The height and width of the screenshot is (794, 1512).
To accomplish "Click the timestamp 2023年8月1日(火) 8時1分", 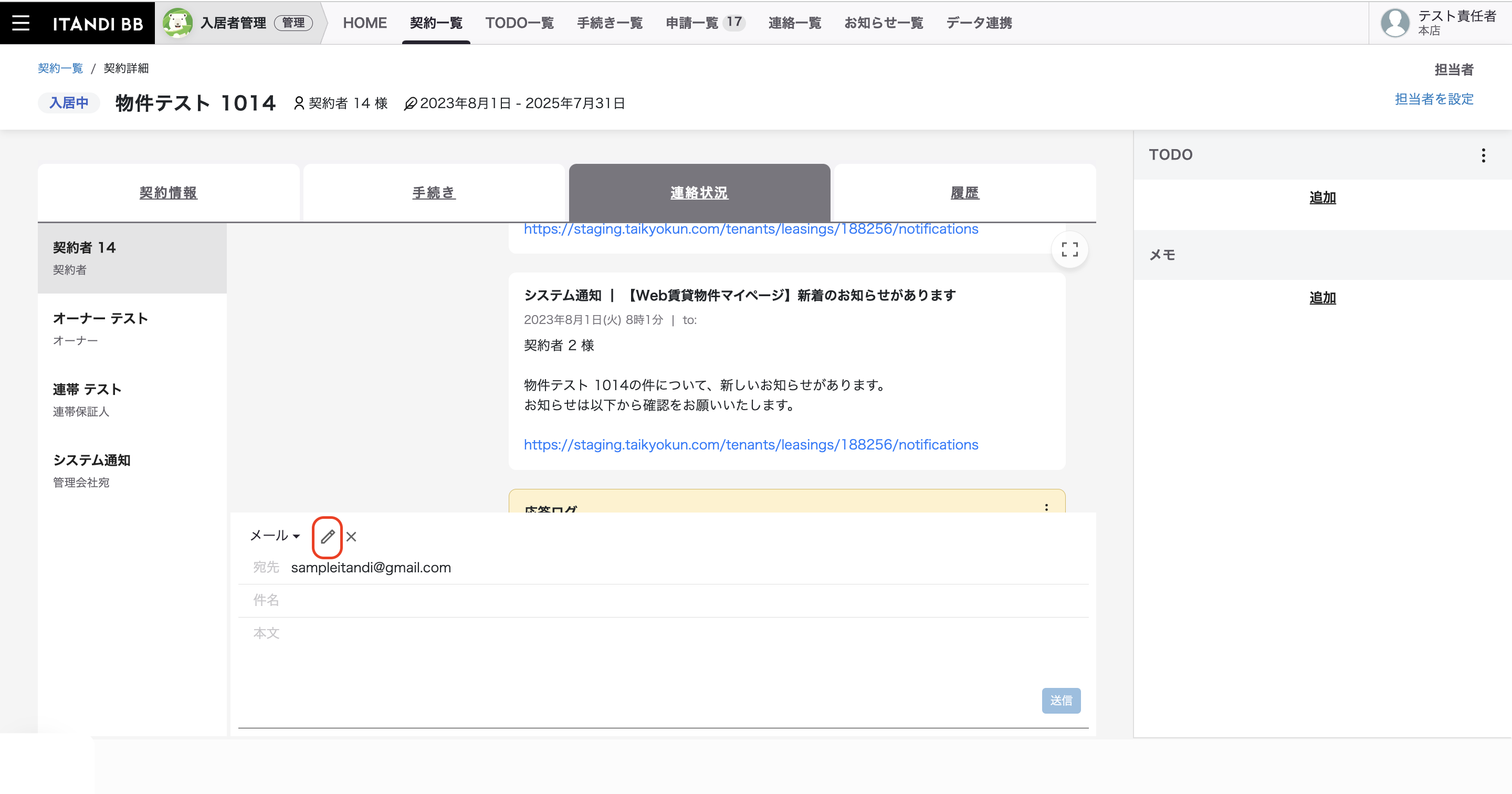I will click(593, 320).
